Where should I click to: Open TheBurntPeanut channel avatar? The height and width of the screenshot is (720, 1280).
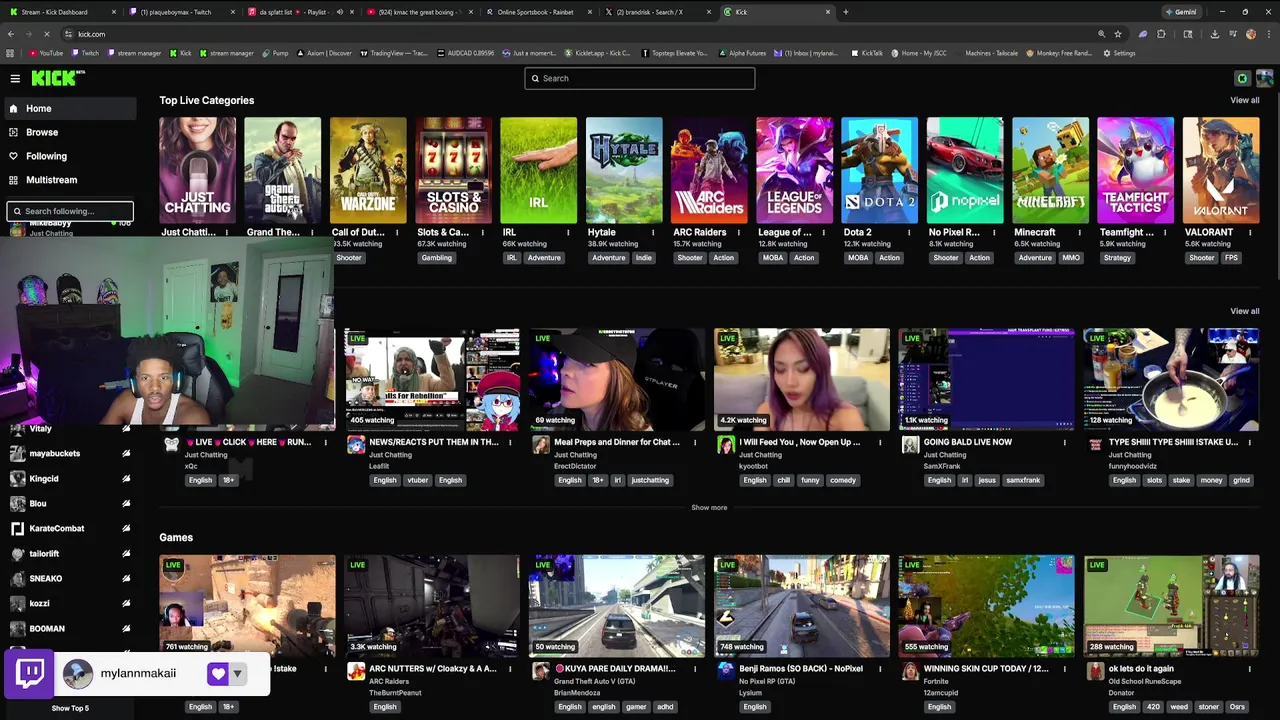pyautogui.click(x=355, y=672)
